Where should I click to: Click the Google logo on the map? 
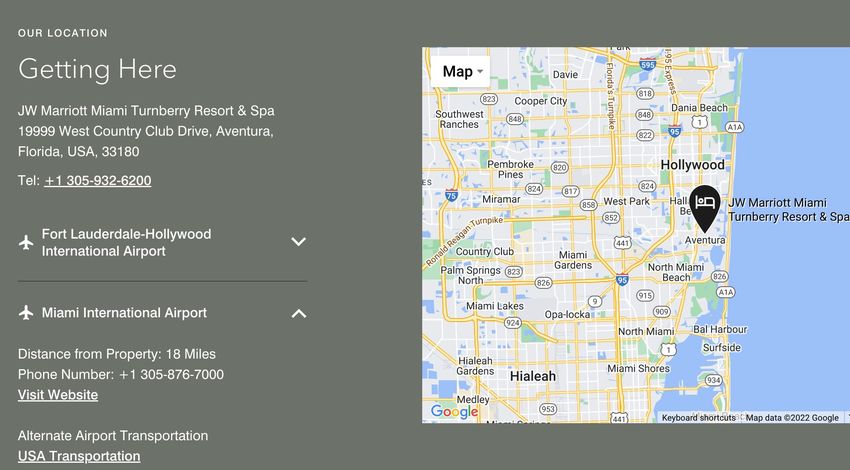pyautogui.click(x=454, y=411)
